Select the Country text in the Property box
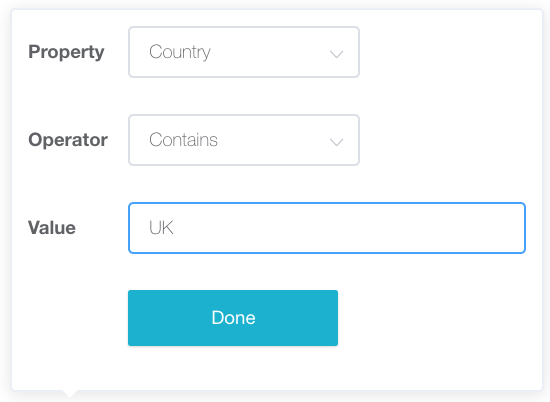This screenshot has width=550, height=402. (x=180, y=53)
